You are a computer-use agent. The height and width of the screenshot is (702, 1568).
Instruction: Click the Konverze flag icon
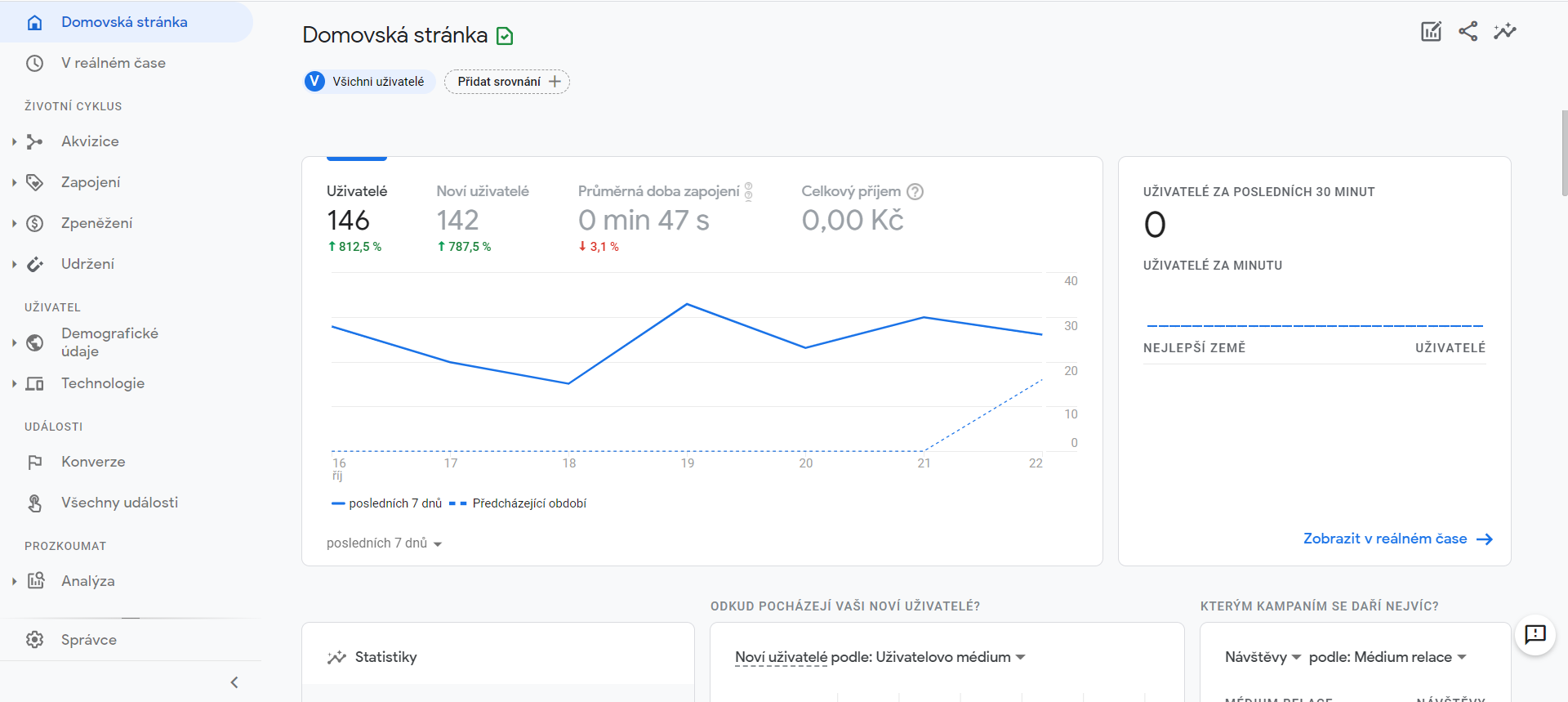click(34, 462)
